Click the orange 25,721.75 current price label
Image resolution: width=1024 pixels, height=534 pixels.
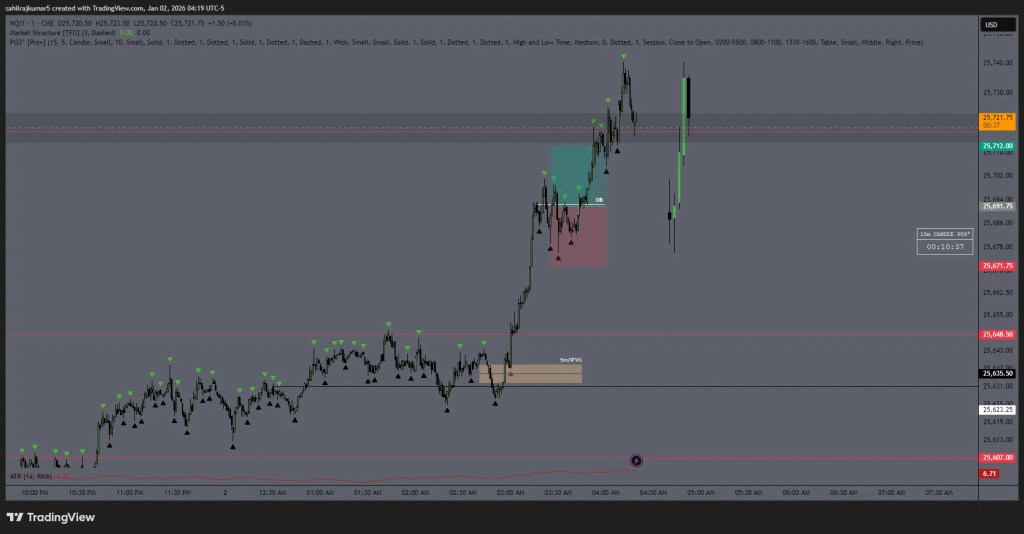(996, 121)
